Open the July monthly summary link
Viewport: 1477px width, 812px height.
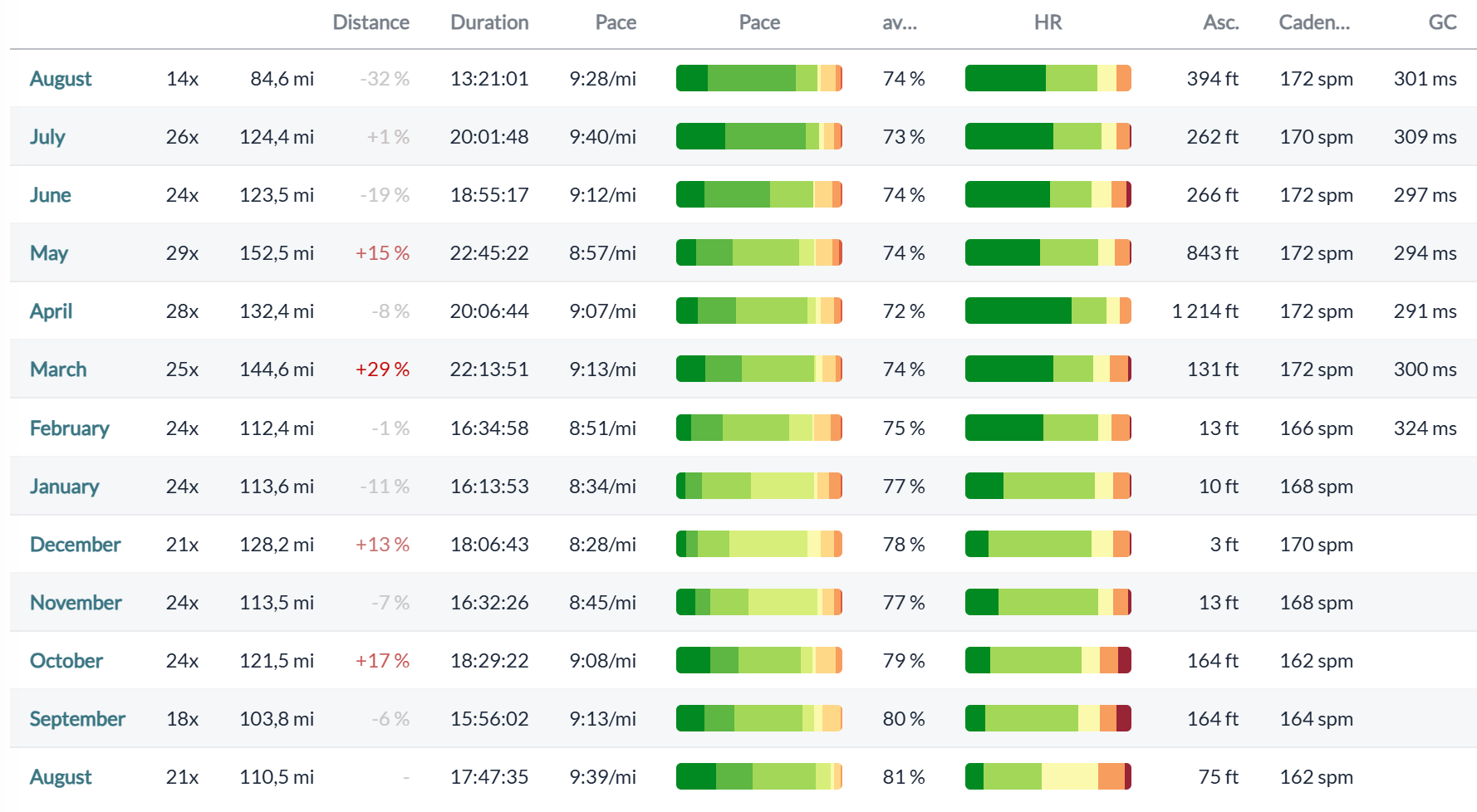coord(47,137)
